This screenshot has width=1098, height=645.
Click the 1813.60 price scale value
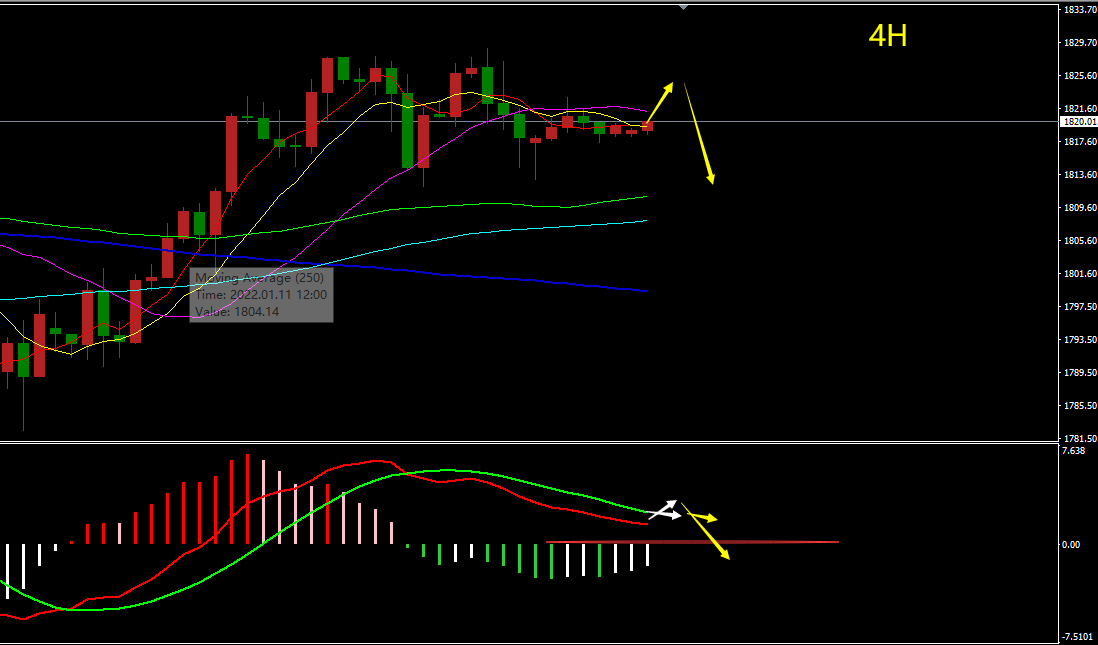(1079, 174)
